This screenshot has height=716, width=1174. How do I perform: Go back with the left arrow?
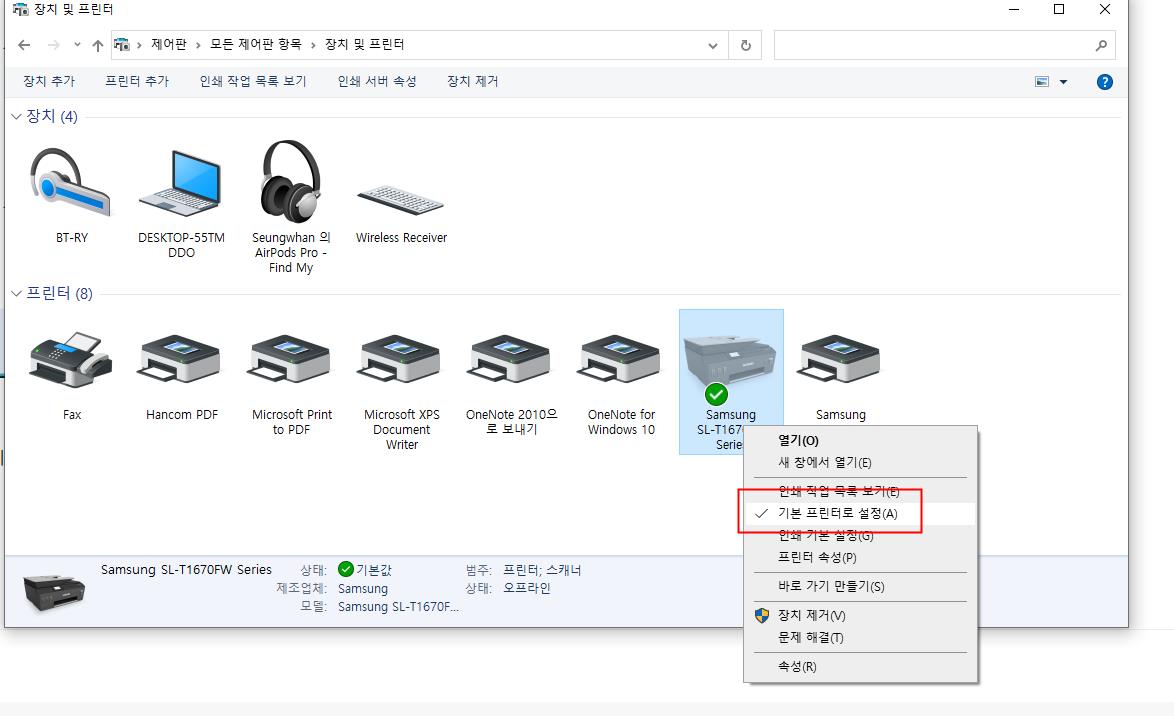coord(24,45)
